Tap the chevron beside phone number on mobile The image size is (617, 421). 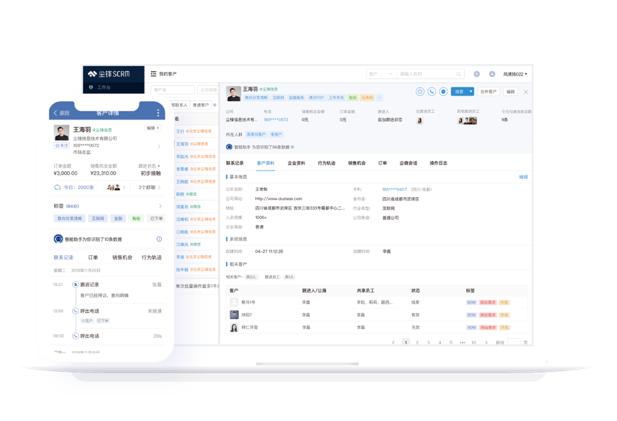click(x=159, y=146)
